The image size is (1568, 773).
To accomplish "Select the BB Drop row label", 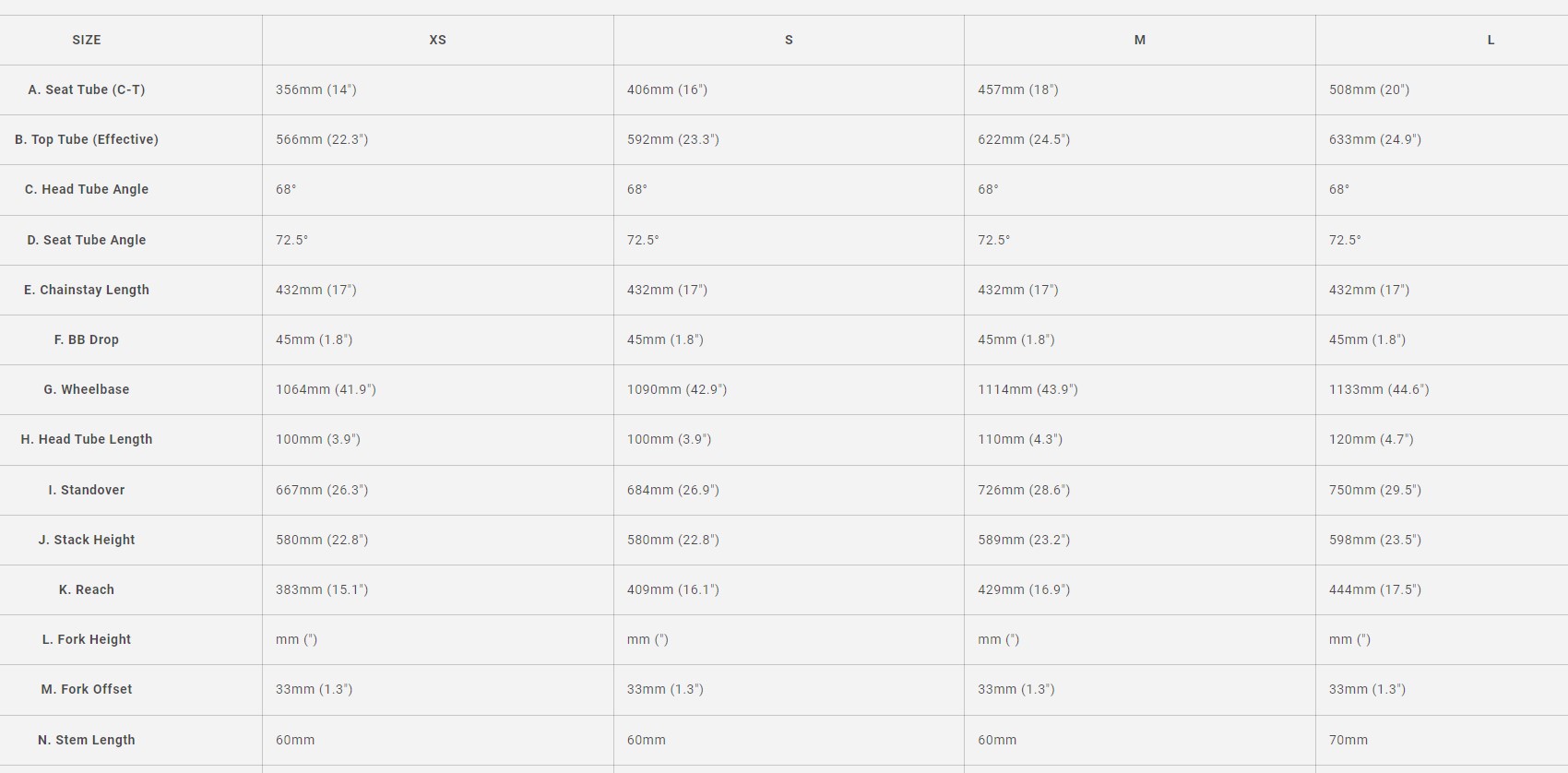I will 87,339.
